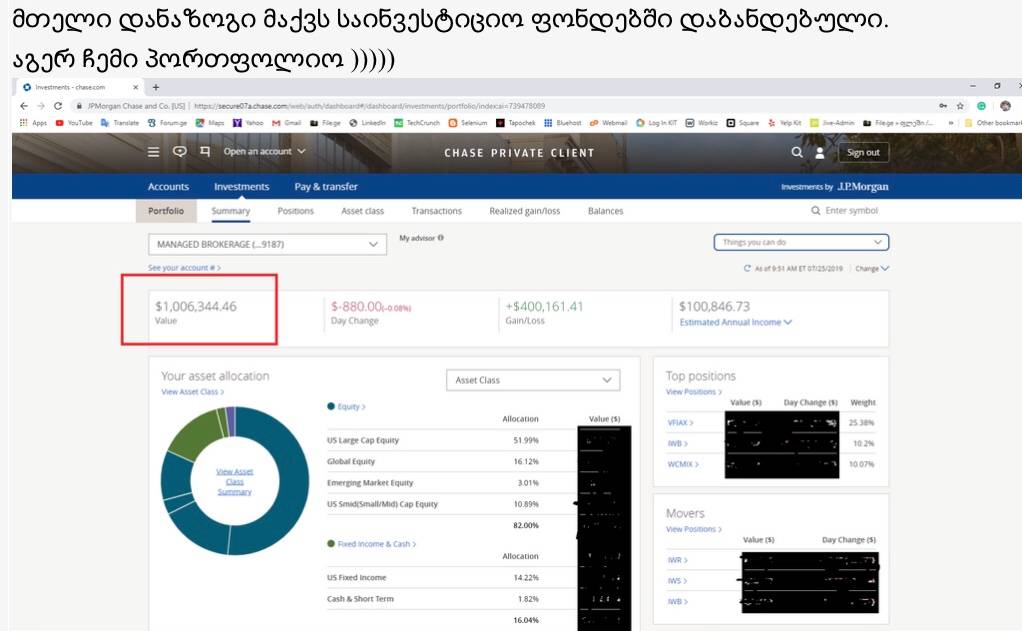The image size is (1022, 631).
Task: Open Asset Class dropdown in allocation panel
Action: point(533,380)
